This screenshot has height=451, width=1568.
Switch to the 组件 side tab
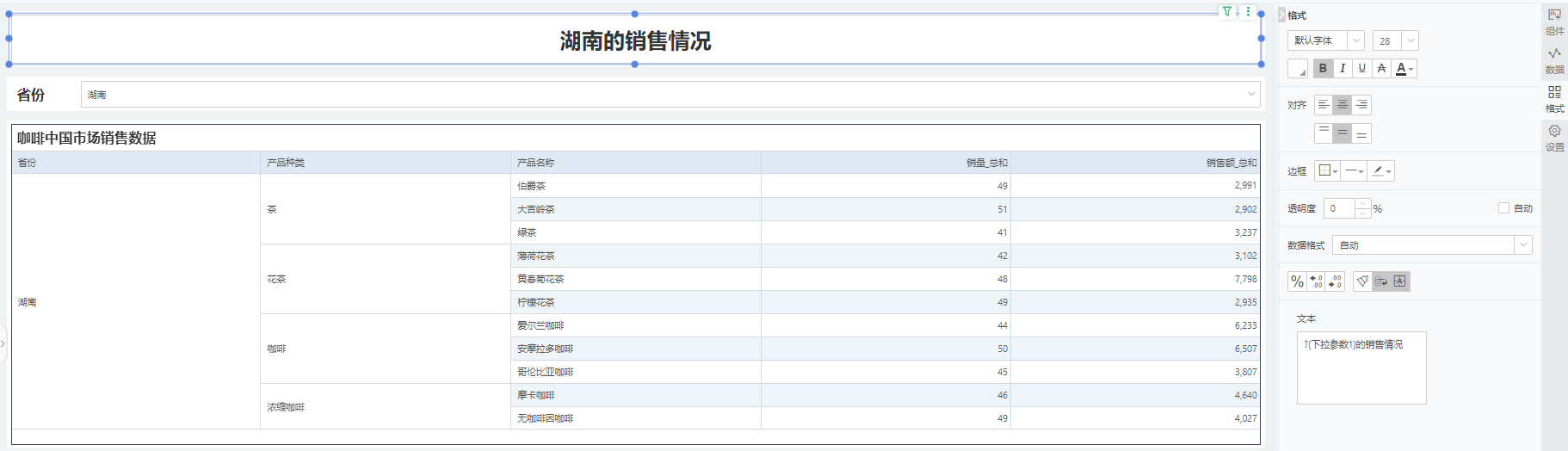point(1554,22)
